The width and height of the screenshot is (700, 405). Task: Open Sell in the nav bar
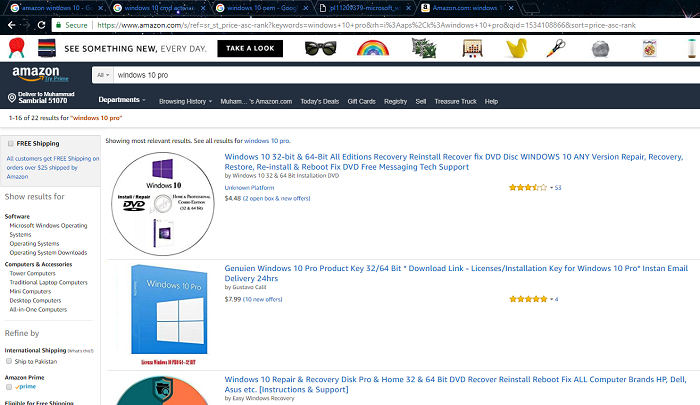click(421, 101)
